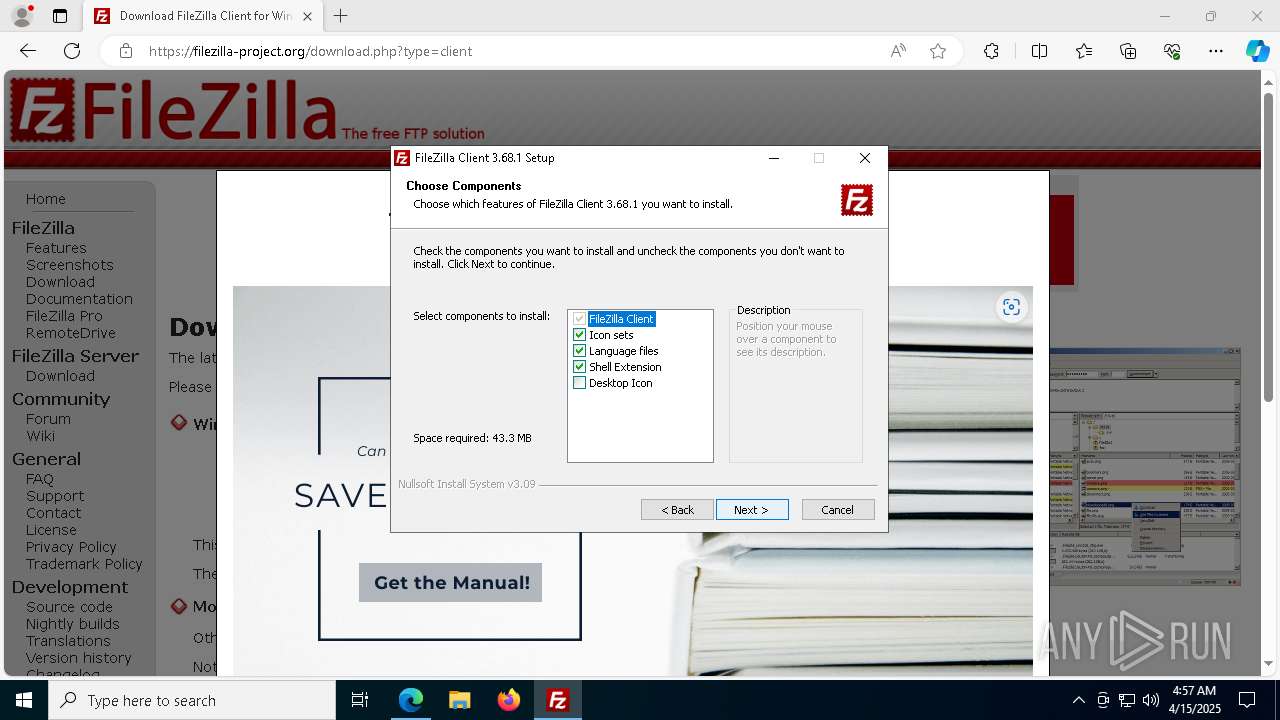Click the Read aloud icon

click(898, 51)
